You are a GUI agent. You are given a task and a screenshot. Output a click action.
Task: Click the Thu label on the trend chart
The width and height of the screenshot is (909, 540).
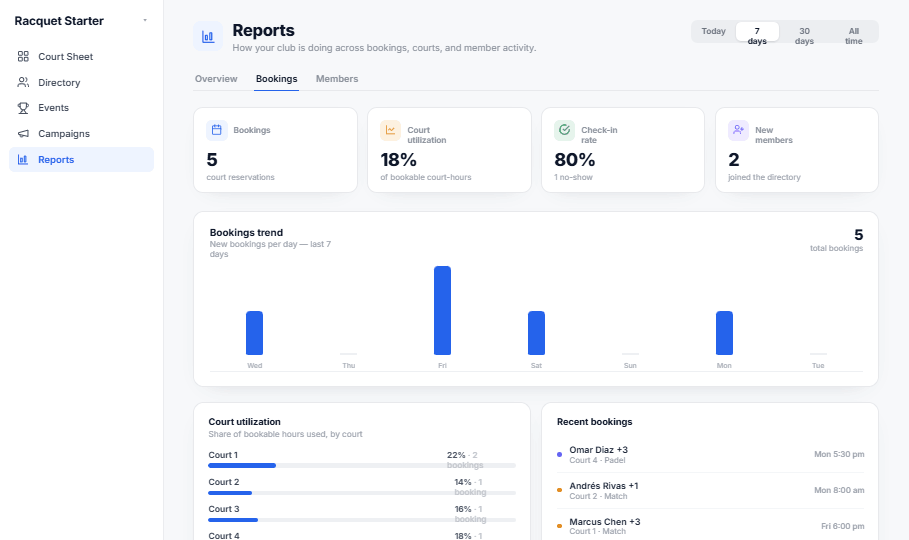(x=348, y=365)
